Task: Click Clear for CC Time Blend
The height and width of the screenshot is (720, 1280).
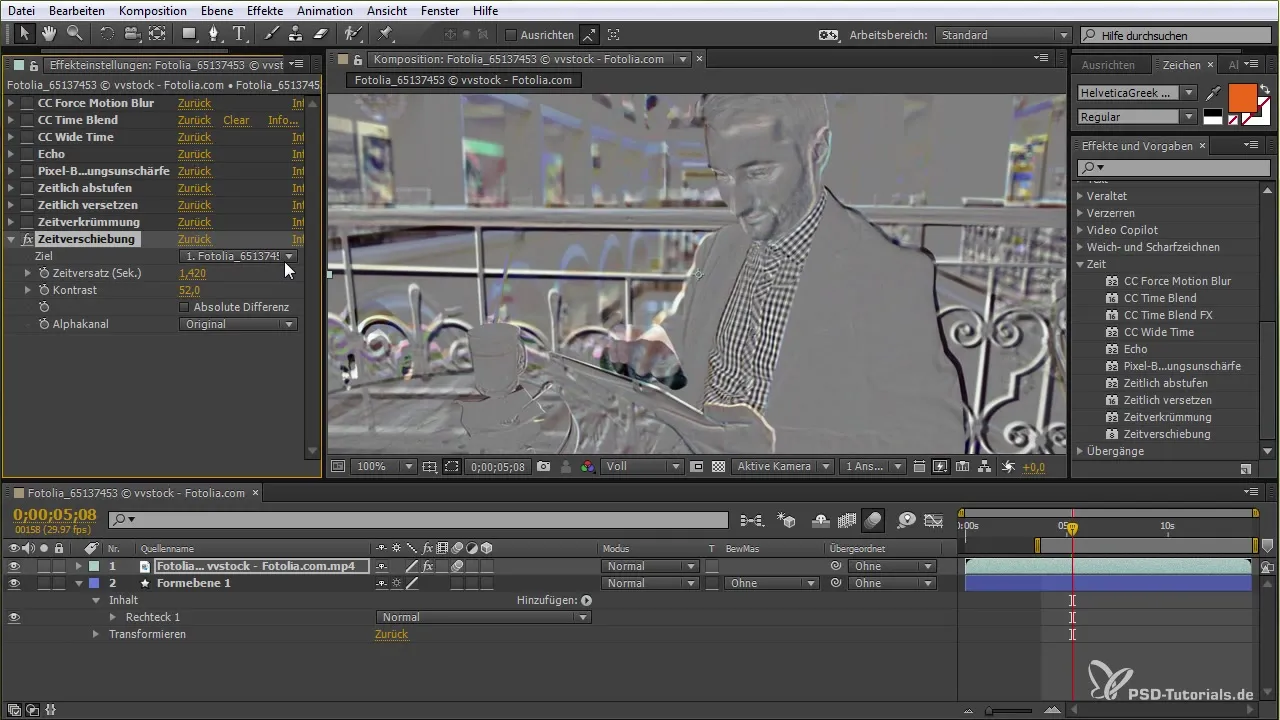Action: click(236, 120)
